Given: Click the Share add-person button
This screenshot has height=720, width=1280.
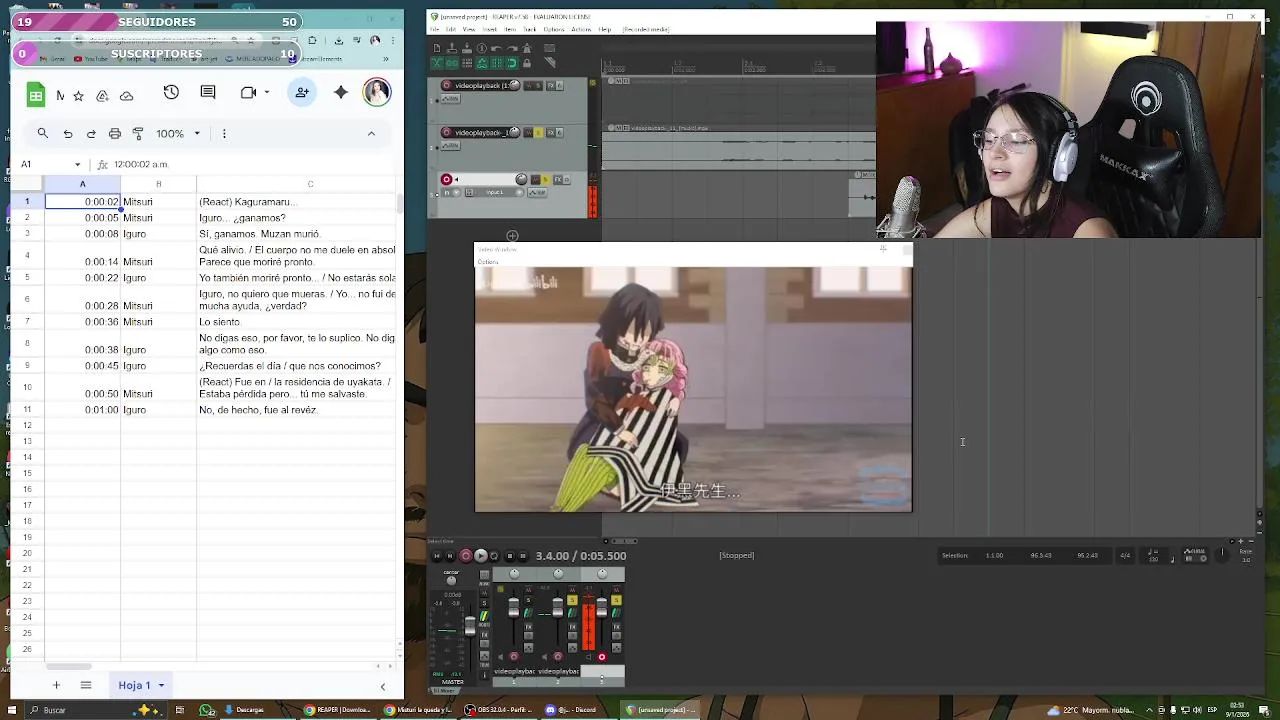Looking at the screenshot, I should (x=302, y=92).
